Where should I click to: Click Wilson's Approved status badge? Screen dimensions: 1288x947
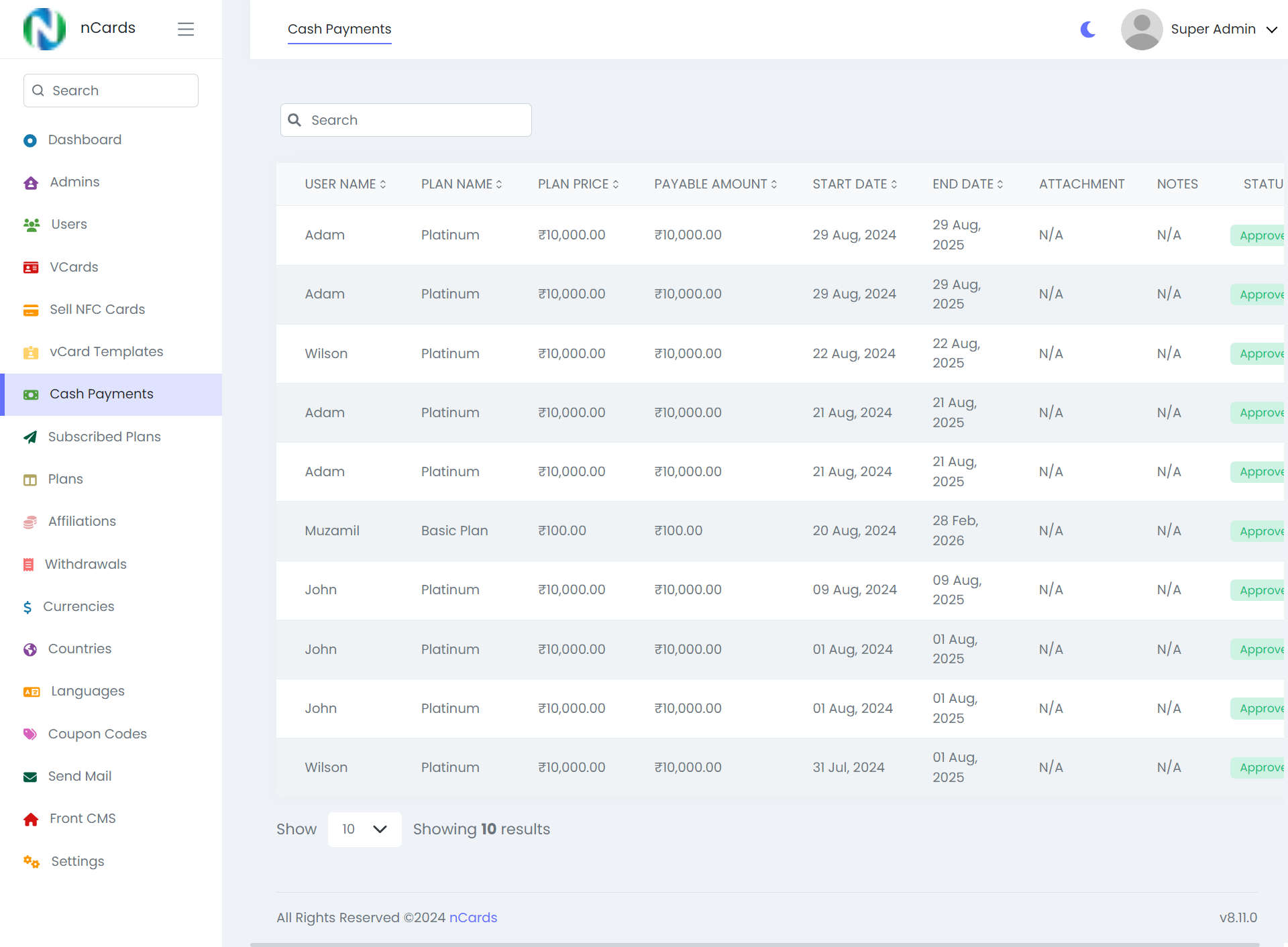(x=1261, y=353)
